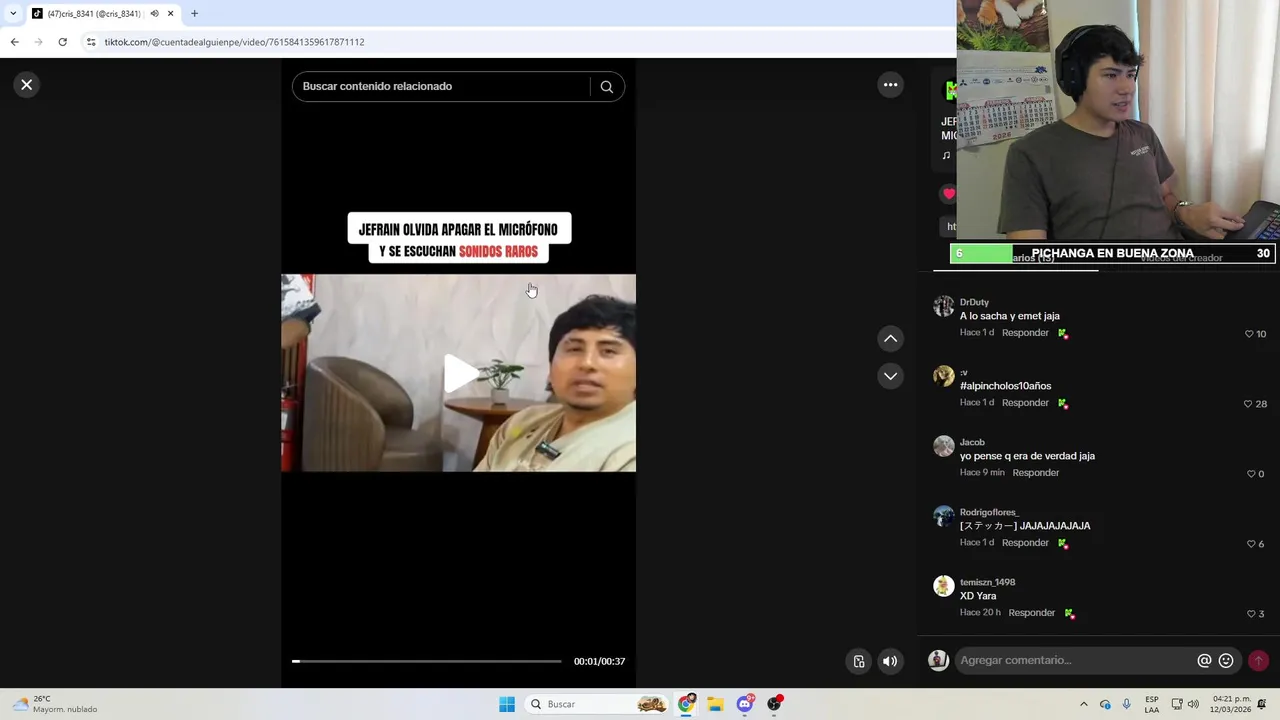Open Chrome from the taskbar

(x=686, y=704)
